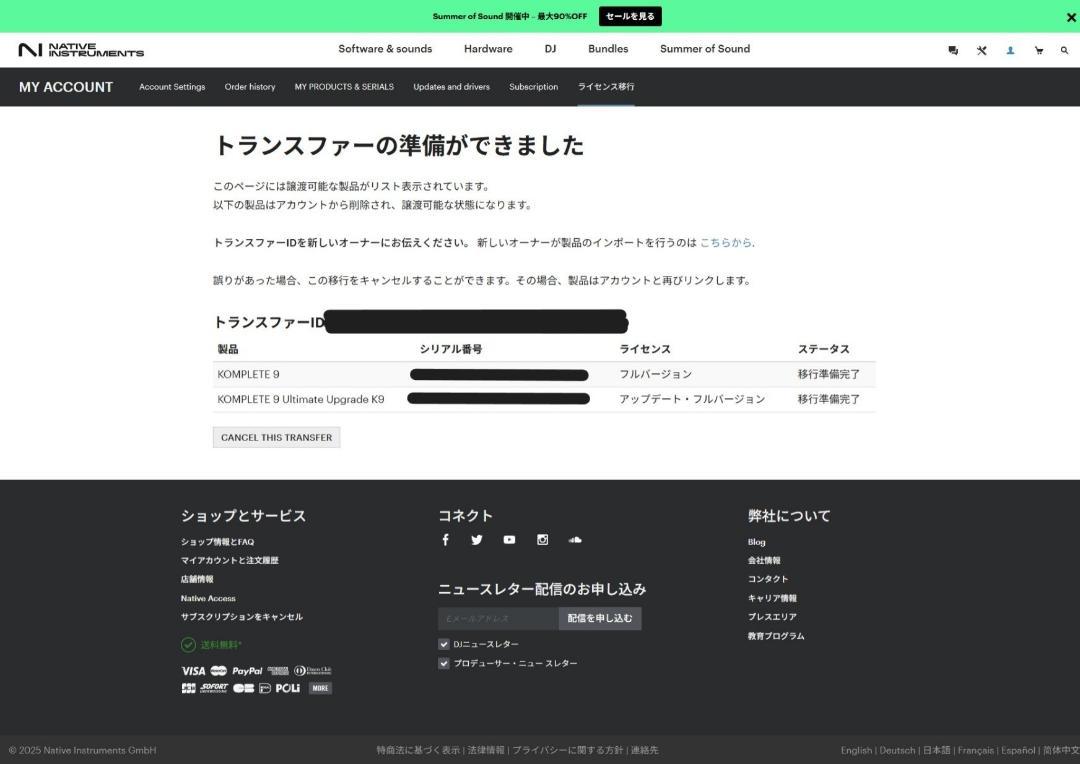Open MY PRODUCTS & SERIALS tab
Image resolution: width=1080 pixels, height=764 pixels.
344,87
